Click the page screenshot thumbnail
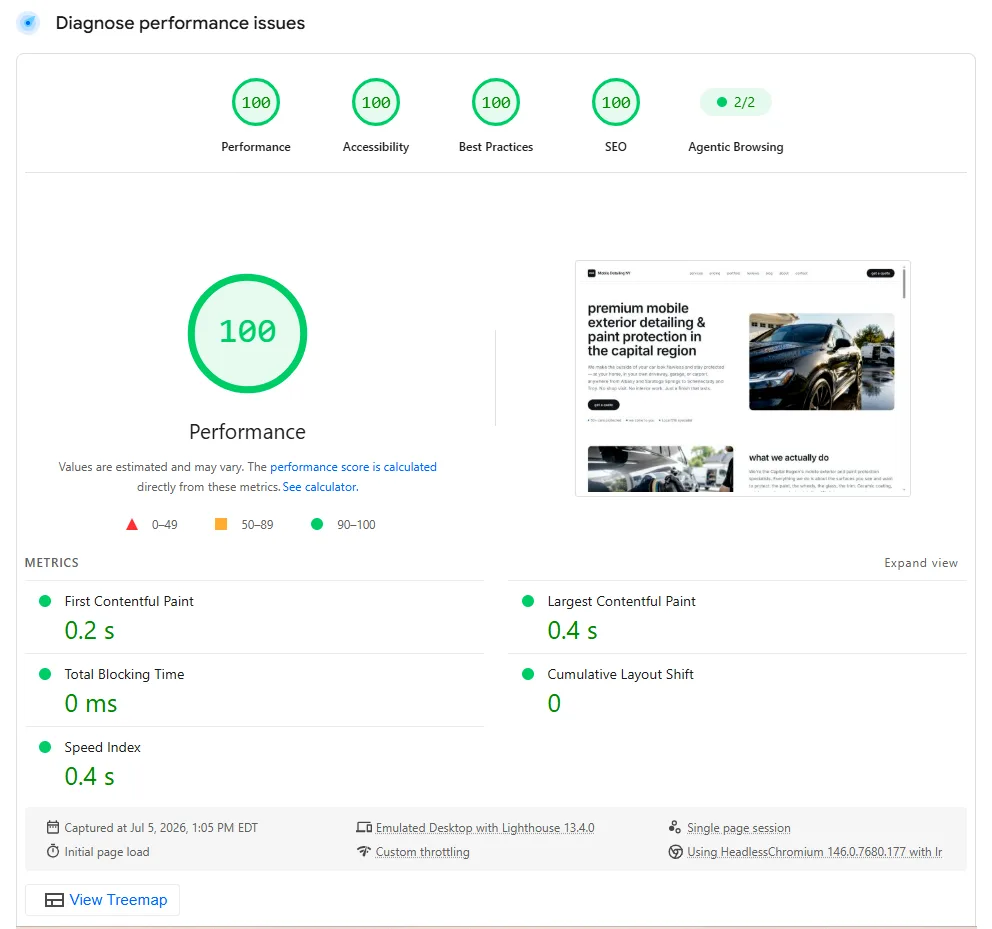This screenshot has height=929, width=992. click(x=743, y=378)
